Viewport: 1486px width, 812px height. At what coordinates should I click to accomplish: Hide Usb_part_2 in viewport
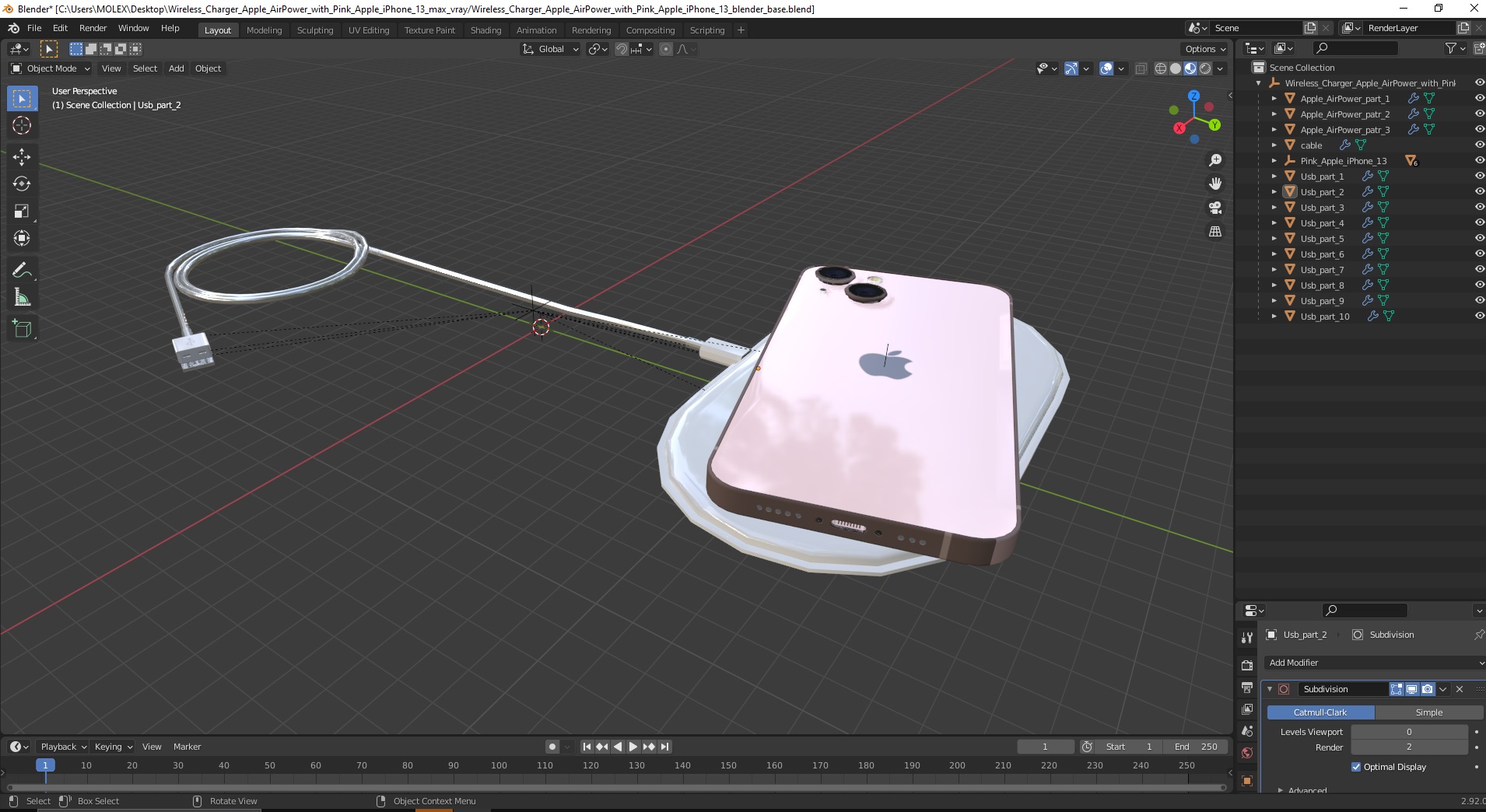click(1479, 192)
